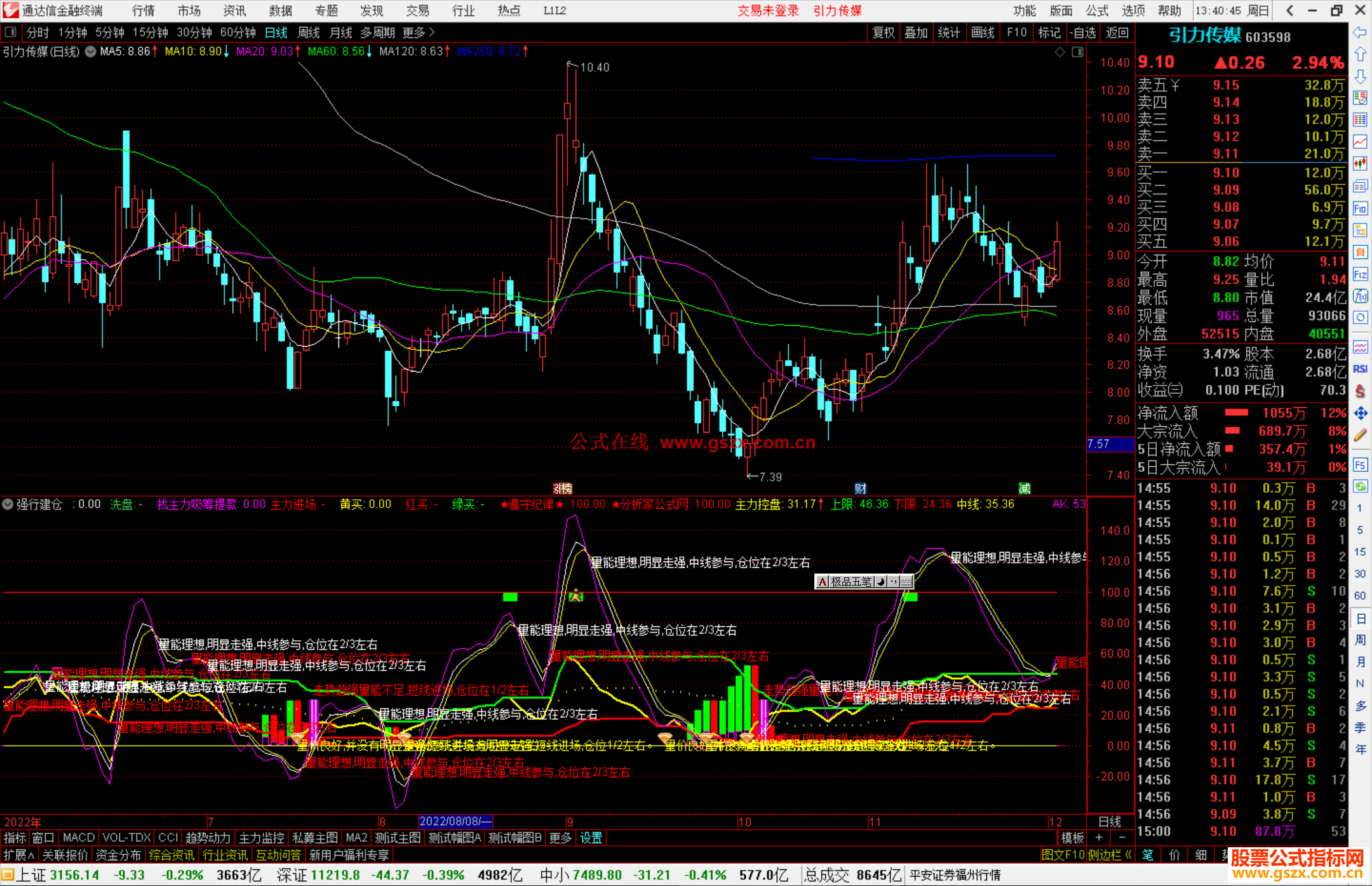Expand the 更多 periods chevron
1372x886 pixels.
[x=432, y=32]
